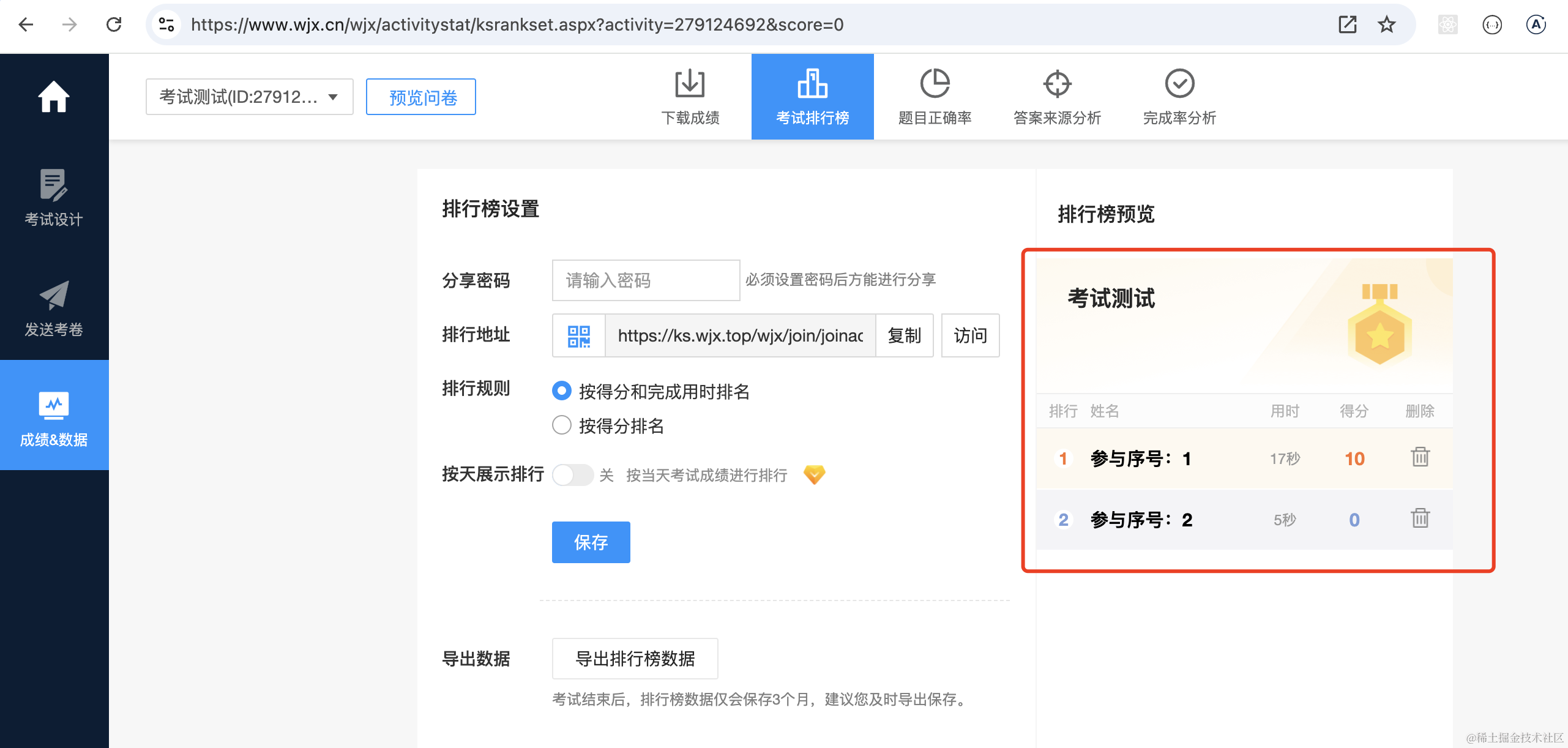This screenshot has width=1568, height=748.
Task: Click the blue 保存 button
Action: [x=591, y=542]
